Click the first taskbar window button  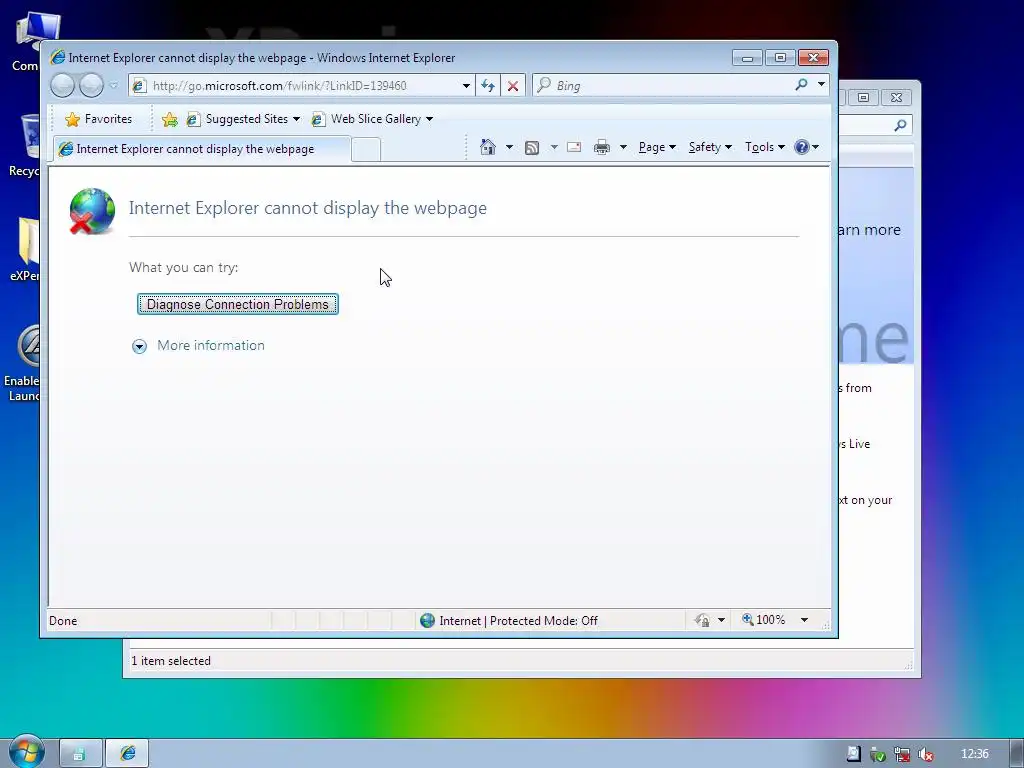coord(80,754)
